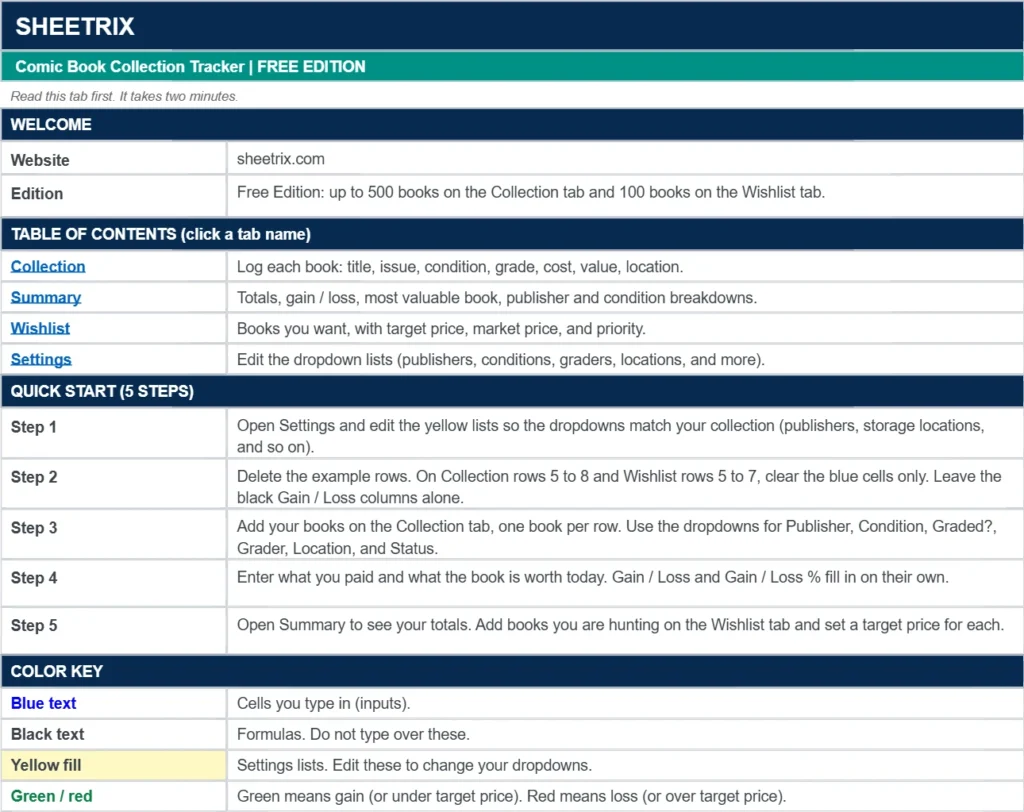Open the Collection tab link
Screen dimensions: 1024x812
pos(48,267)
